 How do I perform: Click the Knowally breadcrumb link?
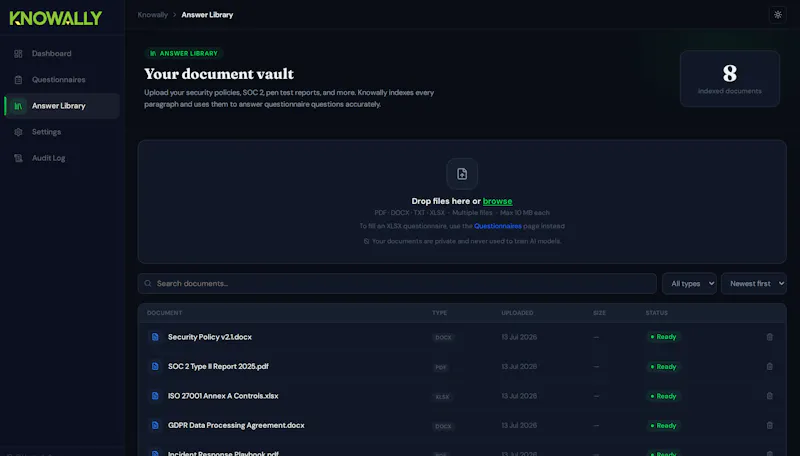[x=153, y=15]
